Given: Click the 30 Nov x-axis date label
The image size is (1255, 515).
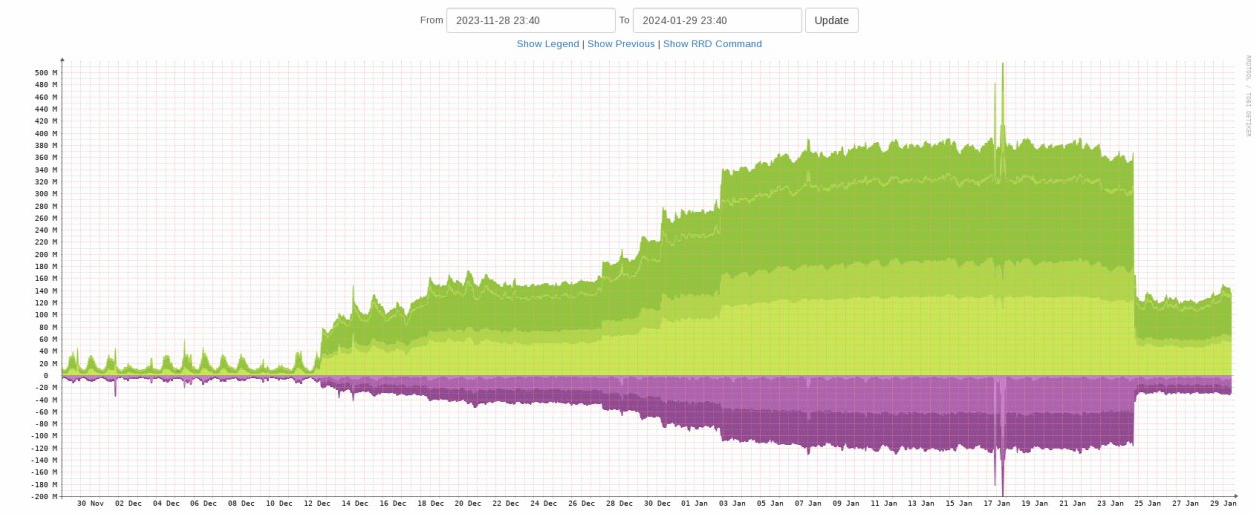Looking at the screenshot, I should 90,504.
